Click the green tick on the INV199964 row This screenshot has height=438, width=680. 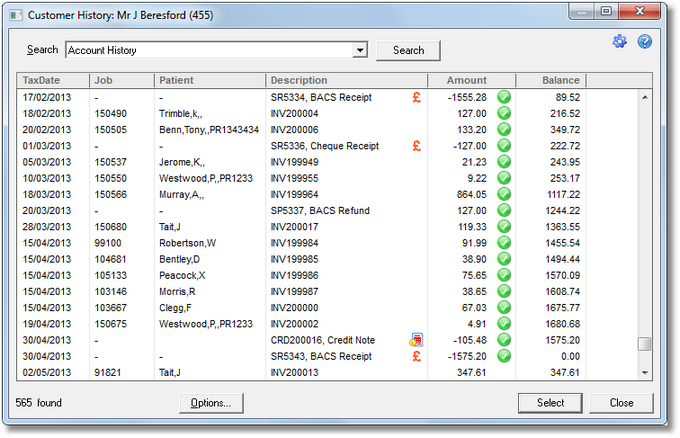[504, 194]
